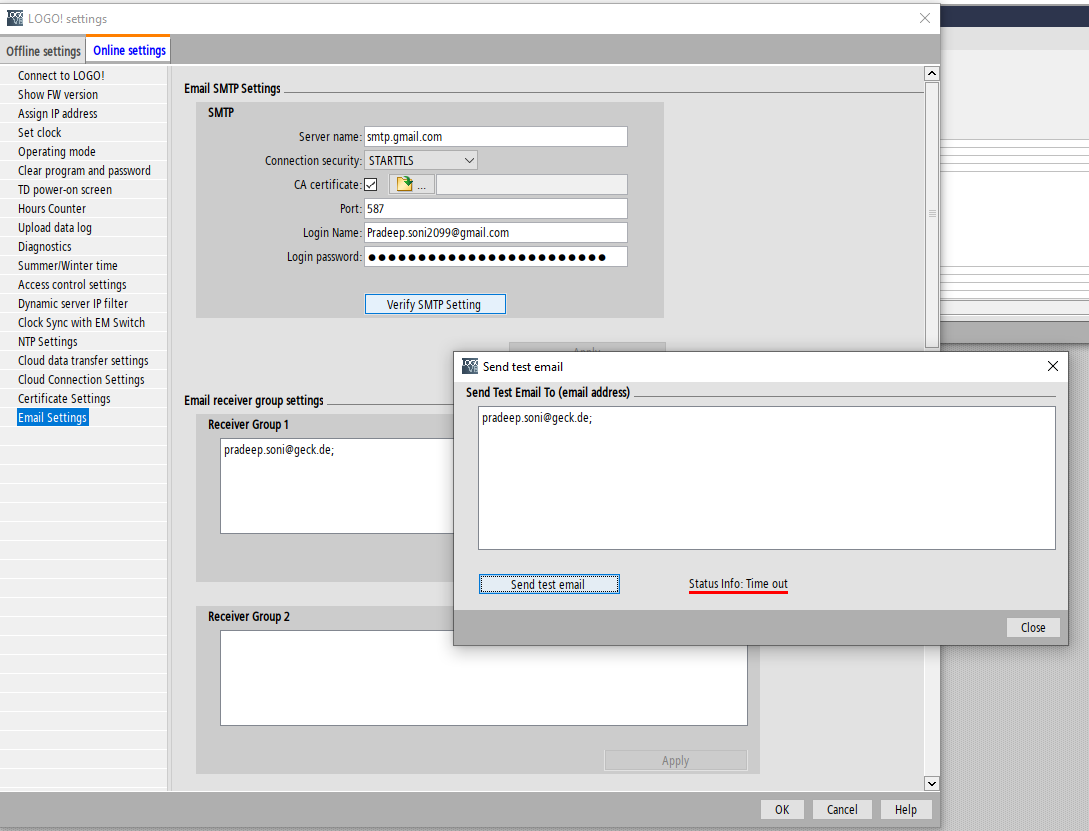Select Clock Sync with EM Switch
The width and height of the screenshot is (1089, 831).
pyautogui.click(x=81, y=322)
